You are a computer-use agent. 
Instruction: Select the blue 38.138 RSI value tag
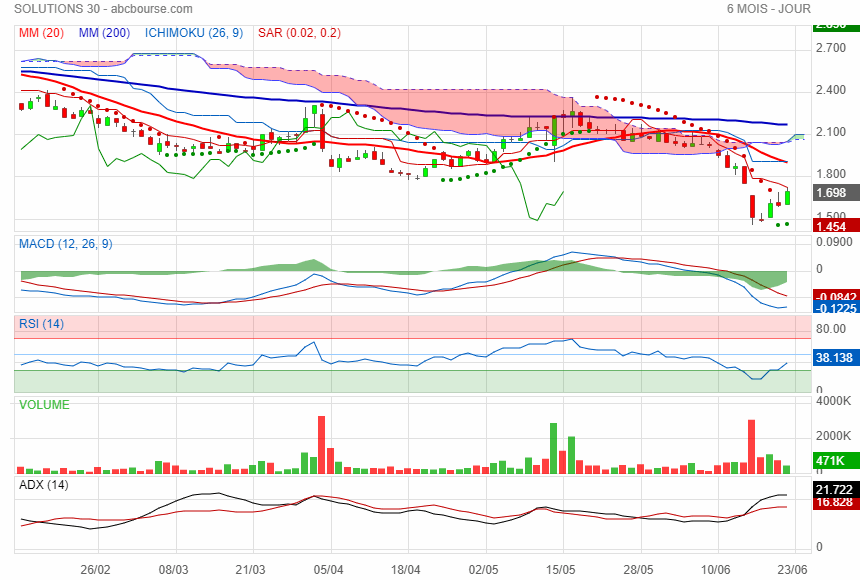(x=836, y=358)
